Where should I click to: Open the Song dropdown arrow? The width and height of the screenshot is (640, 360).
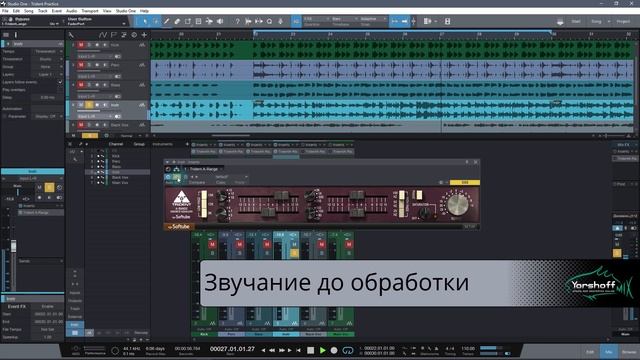pos(609,21)
